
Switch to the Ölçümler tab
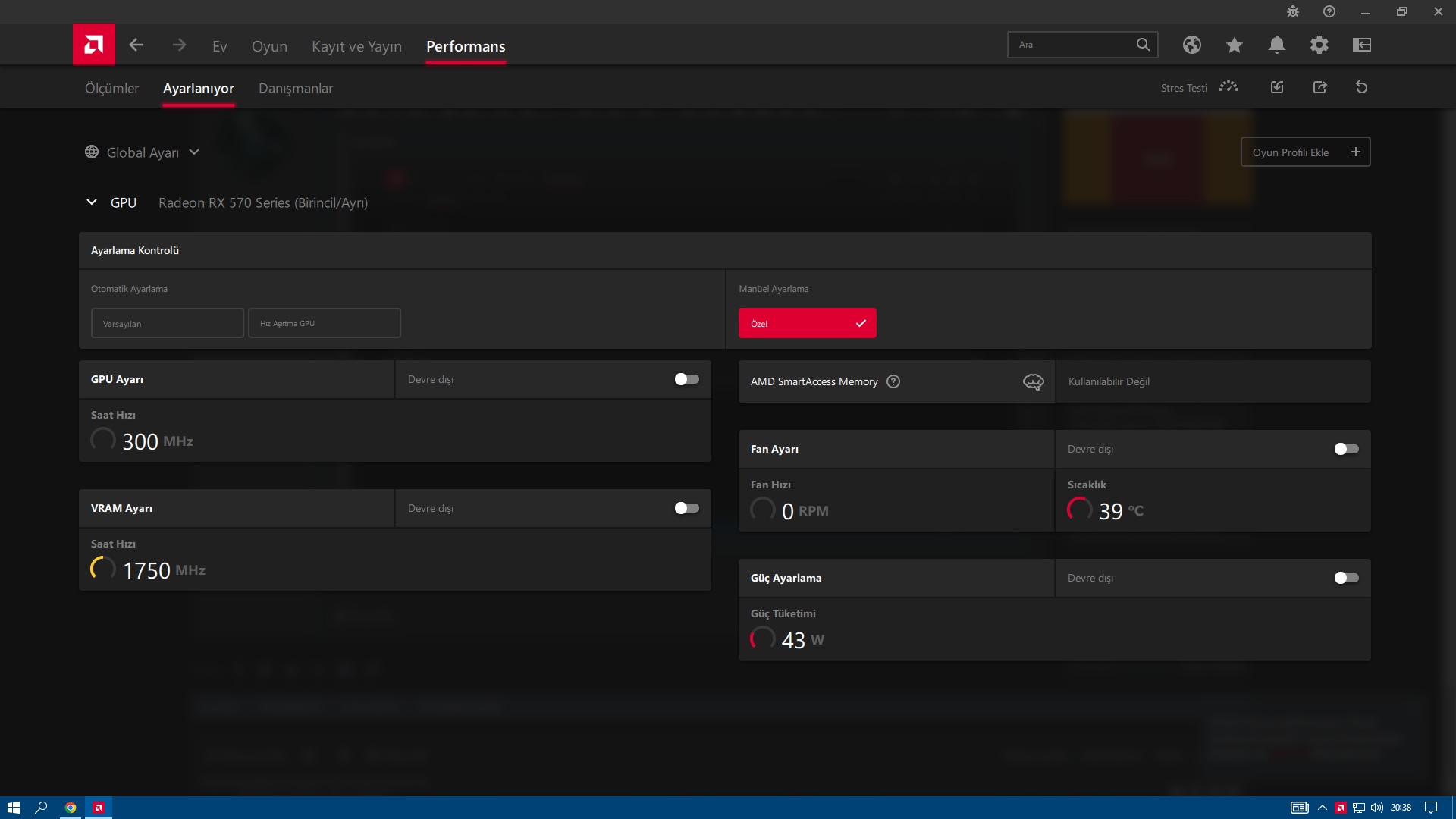point(111,88)
